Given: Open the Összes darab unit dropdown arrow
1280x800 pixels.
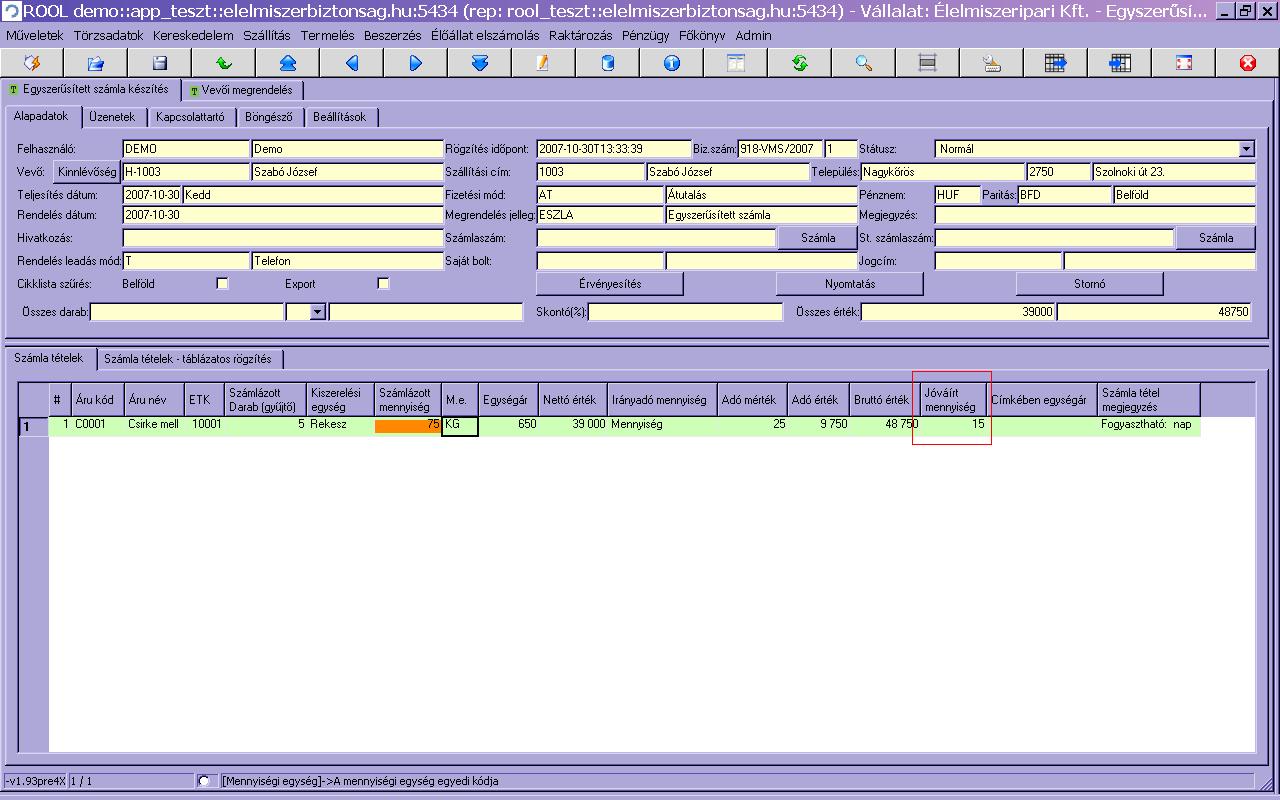Looking at the screenshot, I should (318, 313).
